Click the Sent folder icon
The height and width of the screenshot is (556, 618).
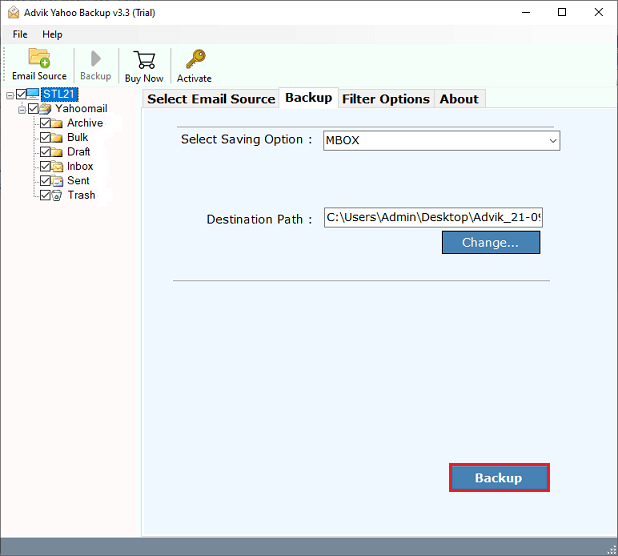click(x=57, y=181)
